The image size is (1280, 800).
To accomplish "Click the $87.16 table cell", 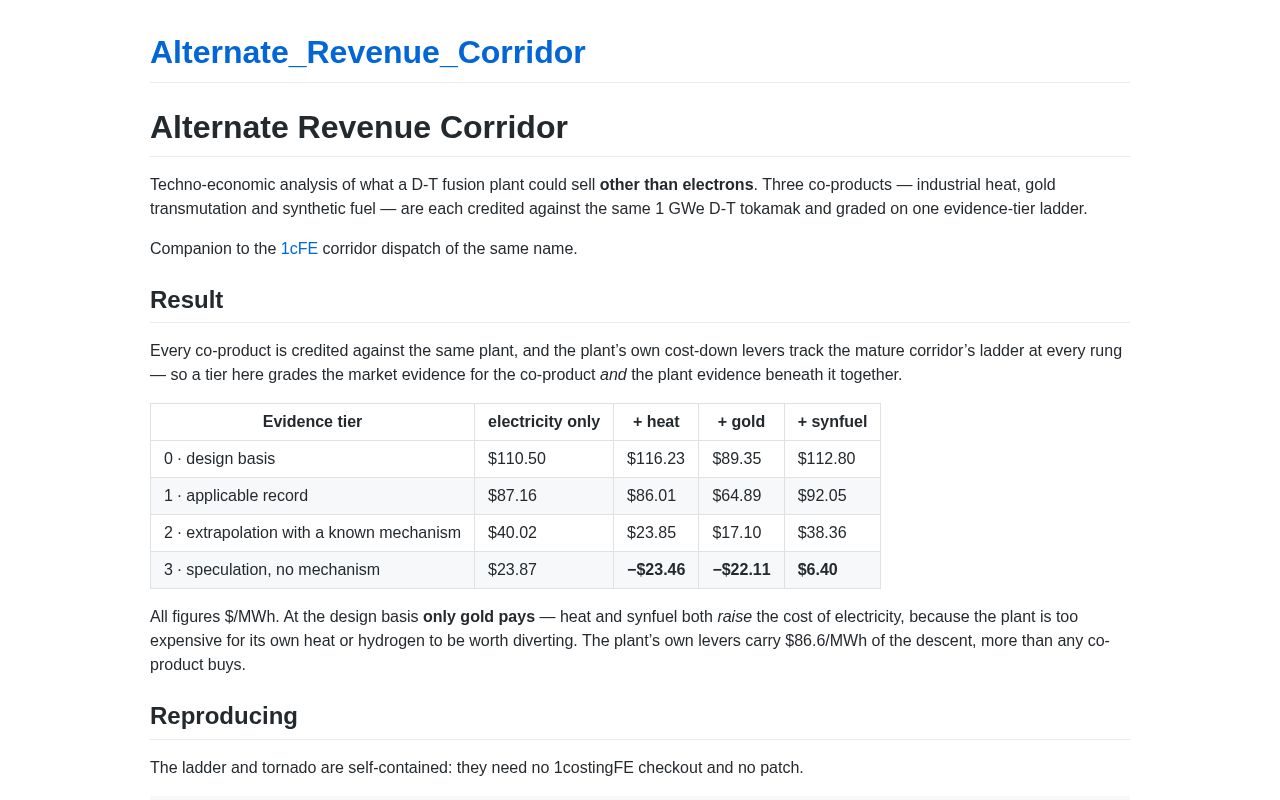I will point(544,496).
